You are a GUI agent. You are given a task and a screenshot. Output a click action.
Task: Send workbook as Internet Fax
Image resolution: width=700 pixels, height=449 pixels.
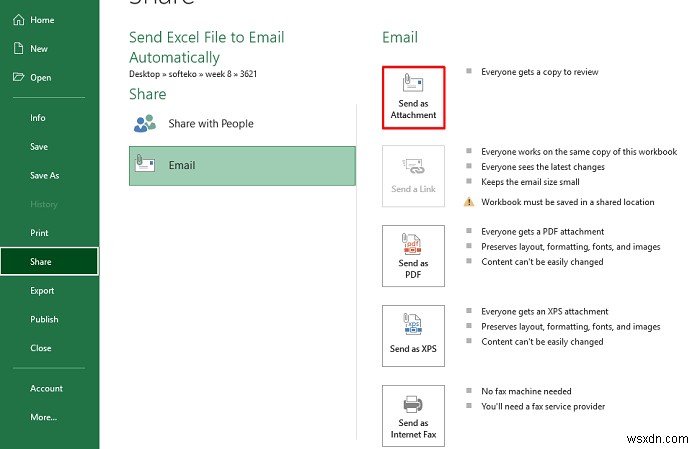pos(413,416)
